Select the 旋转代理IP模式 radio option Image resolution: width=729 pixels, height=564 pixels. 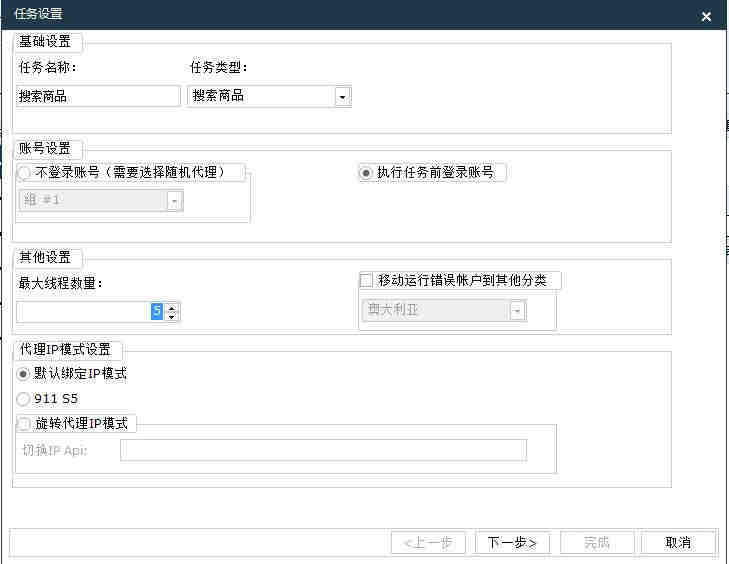(x=24, y=423)
